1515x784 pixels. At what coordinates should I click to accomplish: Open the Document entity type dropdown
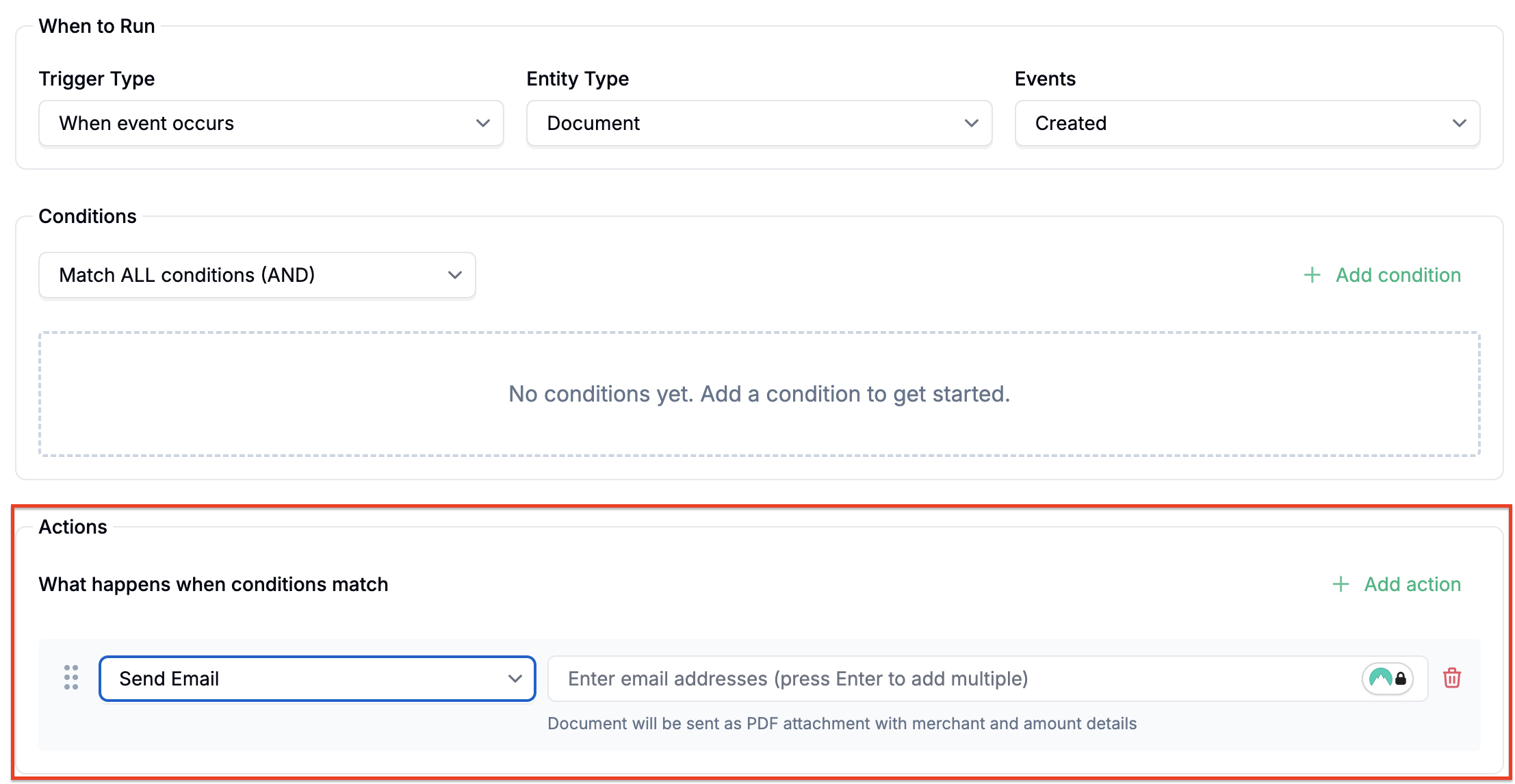coord(758,123)
